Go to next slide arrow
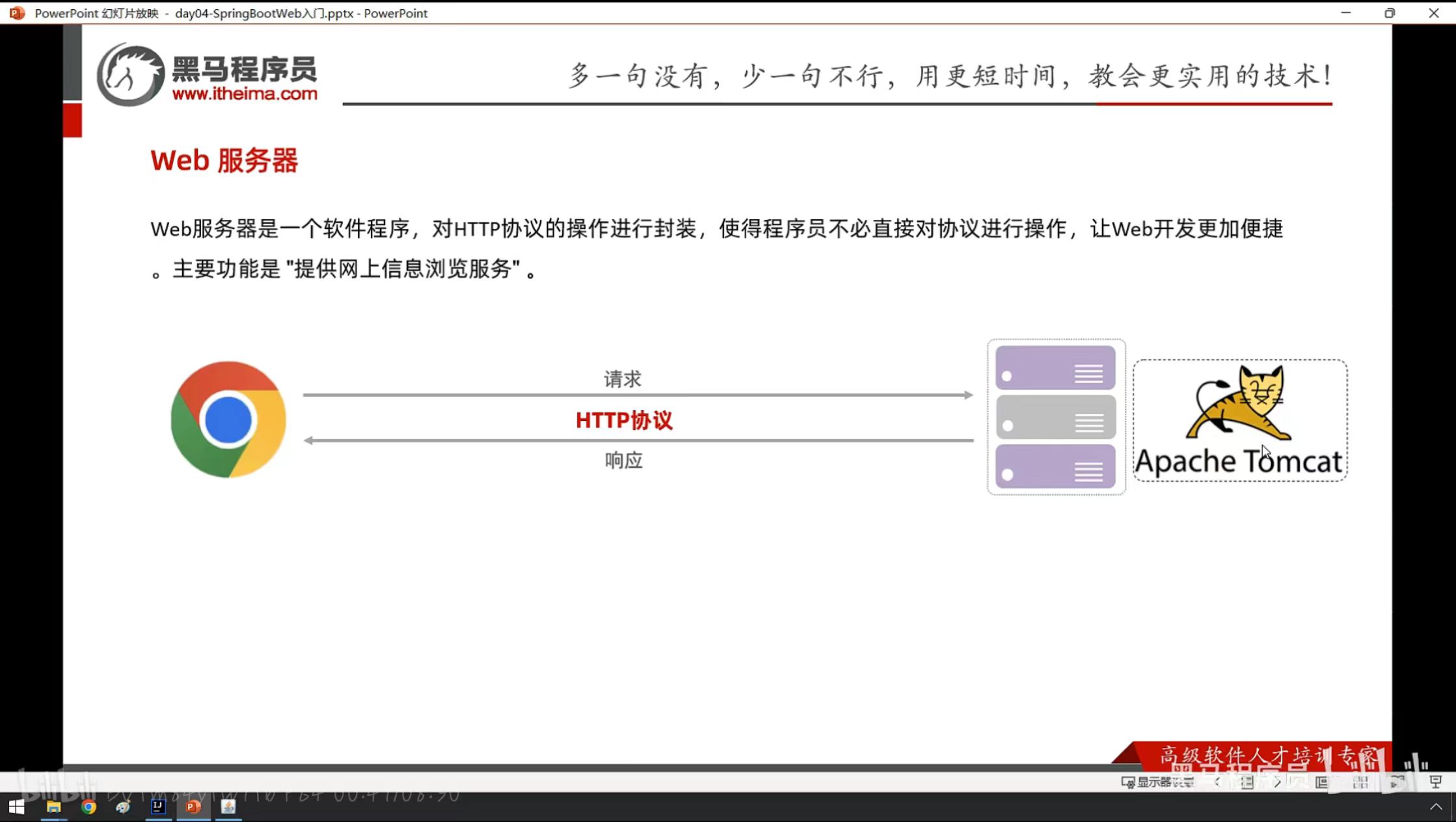Image resolution: width=1456 pixels, height=822 pixels. [x=1277, y=782]
